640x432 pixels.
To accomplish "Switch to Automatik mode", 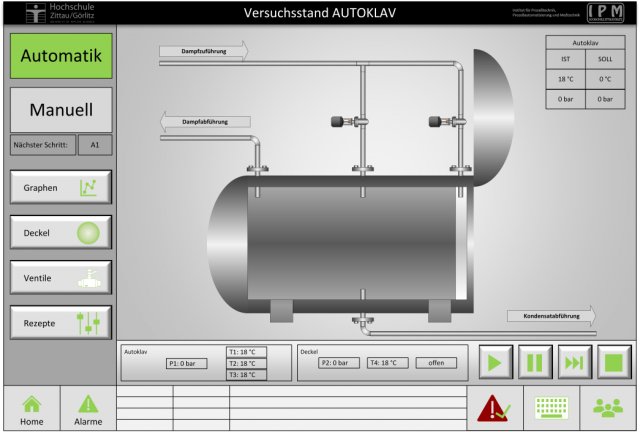I will (x=61, y=56).
